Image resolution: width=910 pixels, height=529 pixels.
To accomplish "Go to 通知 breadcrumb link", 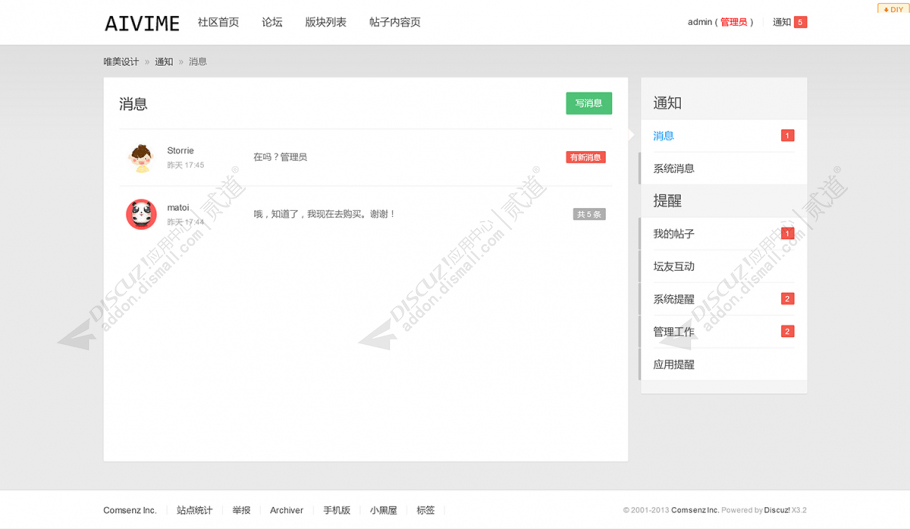I will (164, 61).
